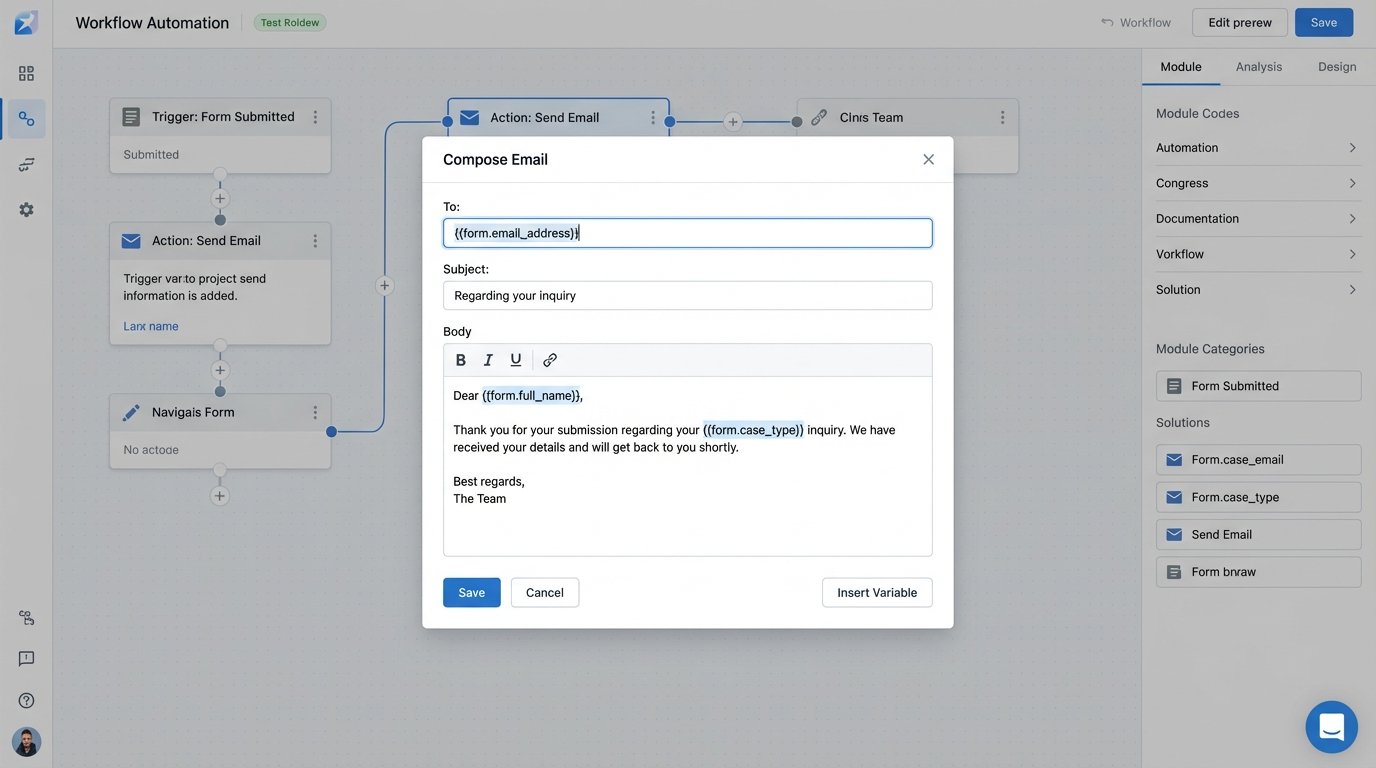Open settings via the gear icon

click(26, 209)
